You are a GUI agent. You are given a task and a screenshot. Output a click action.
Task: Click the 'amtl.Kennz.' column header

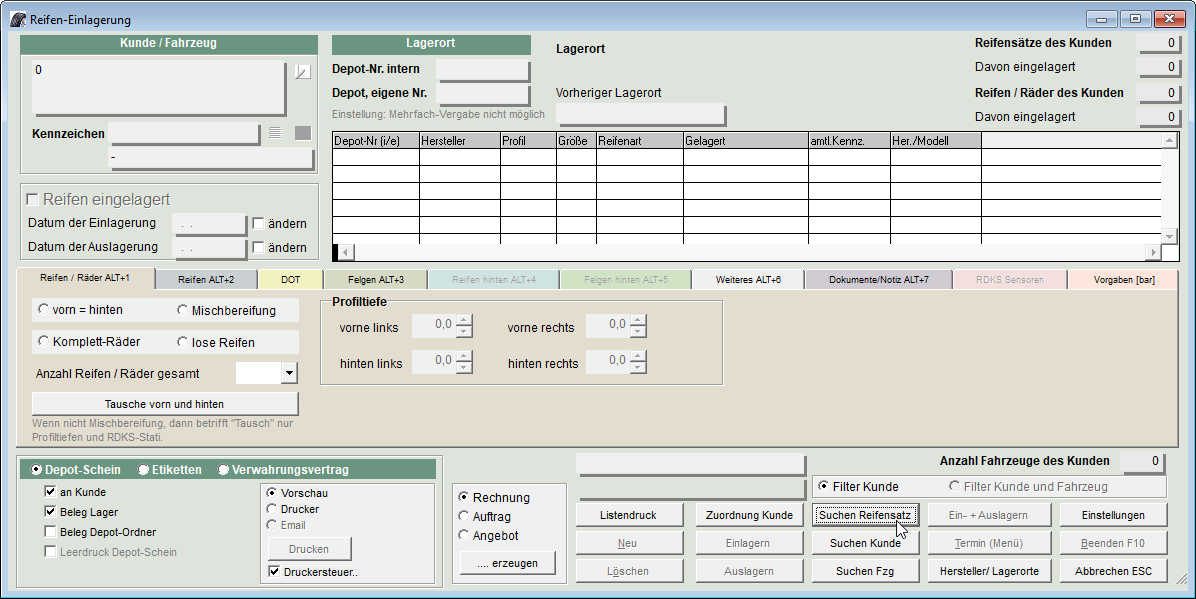pyautogui.click(x=850, y=140)
